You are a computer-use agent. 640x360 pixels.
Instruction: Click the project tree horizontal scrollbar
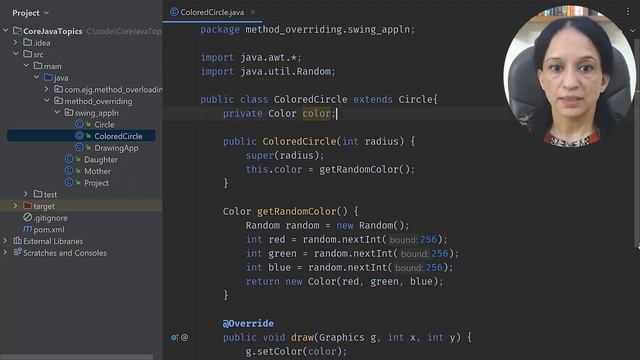(x=77, y=357)
